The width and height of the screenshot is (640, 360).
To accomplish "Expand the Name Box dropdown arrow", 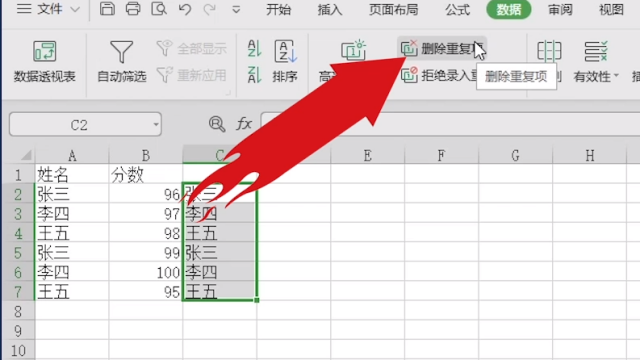I will pos(156,124).
